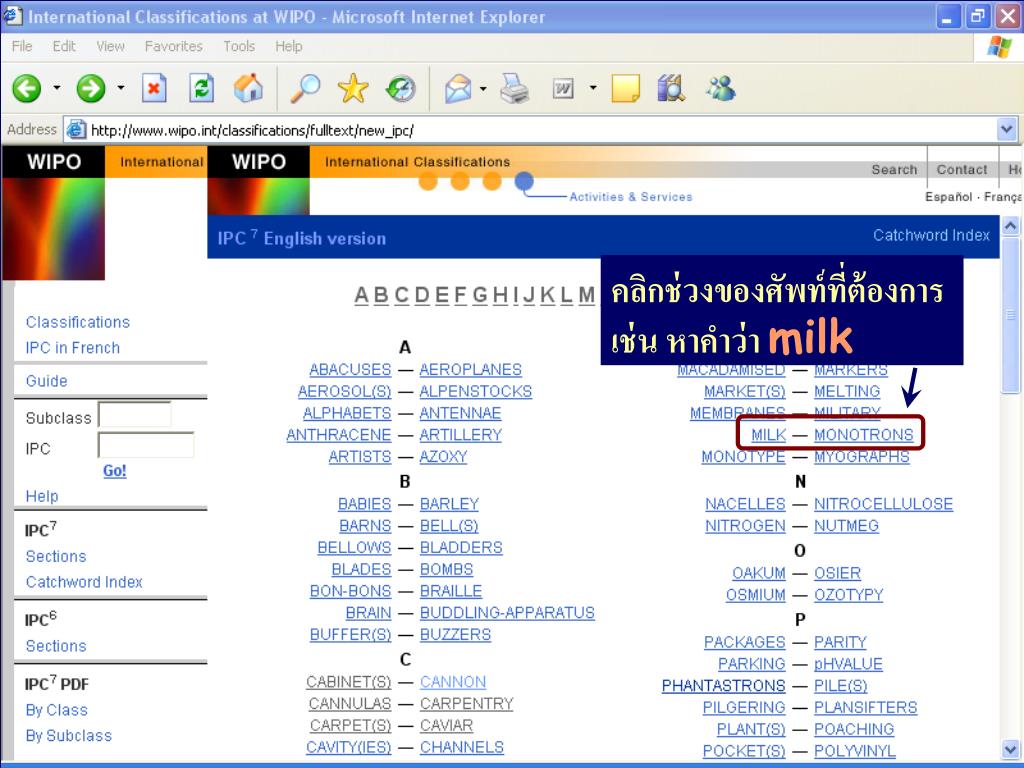Screen dimensions: 1024x768
Task: Click the Go! link in sidebar
Action: click(115, 471)
